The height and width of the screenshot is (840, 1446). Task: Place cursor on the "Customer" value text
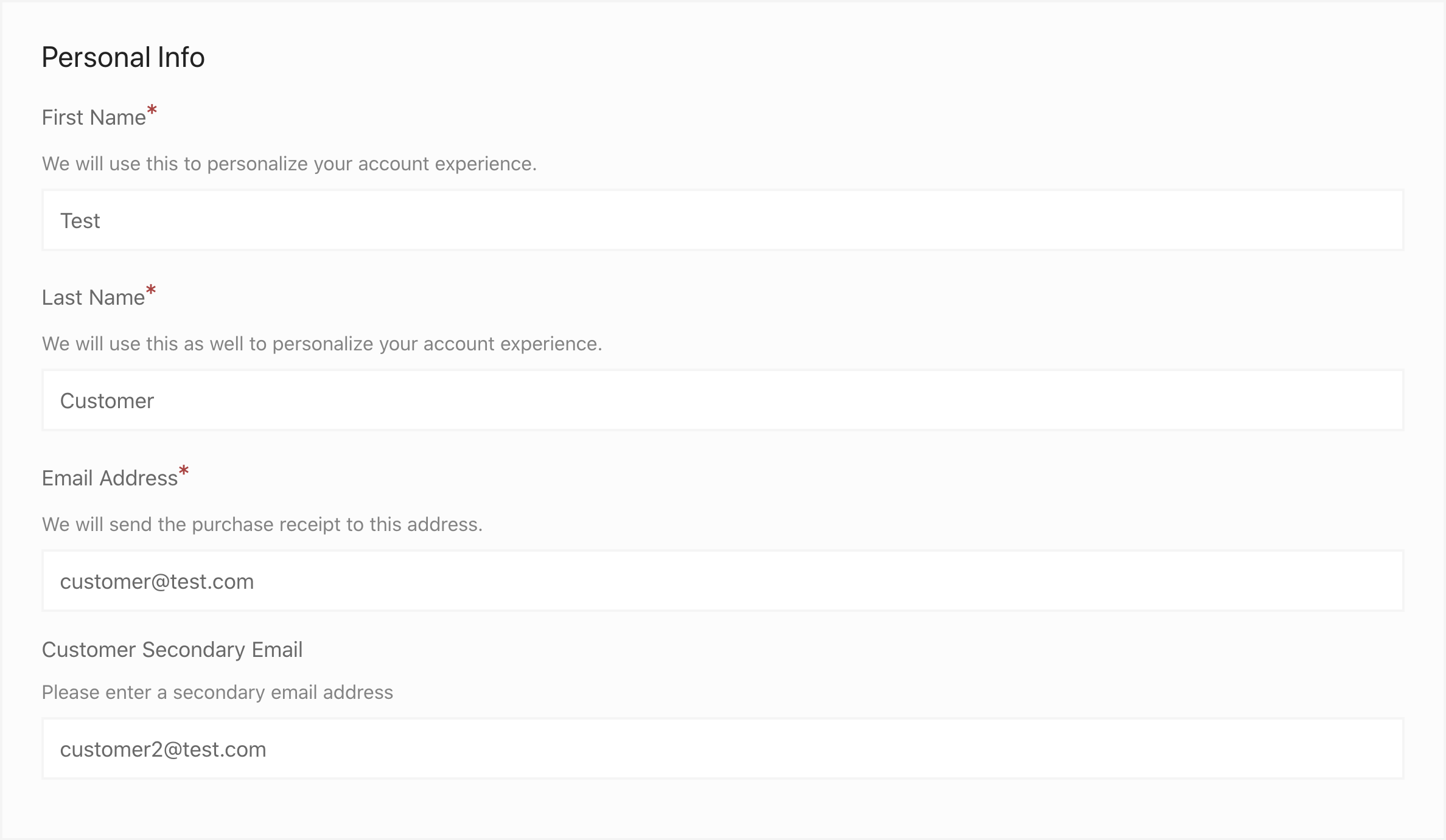tap(107, 401)
